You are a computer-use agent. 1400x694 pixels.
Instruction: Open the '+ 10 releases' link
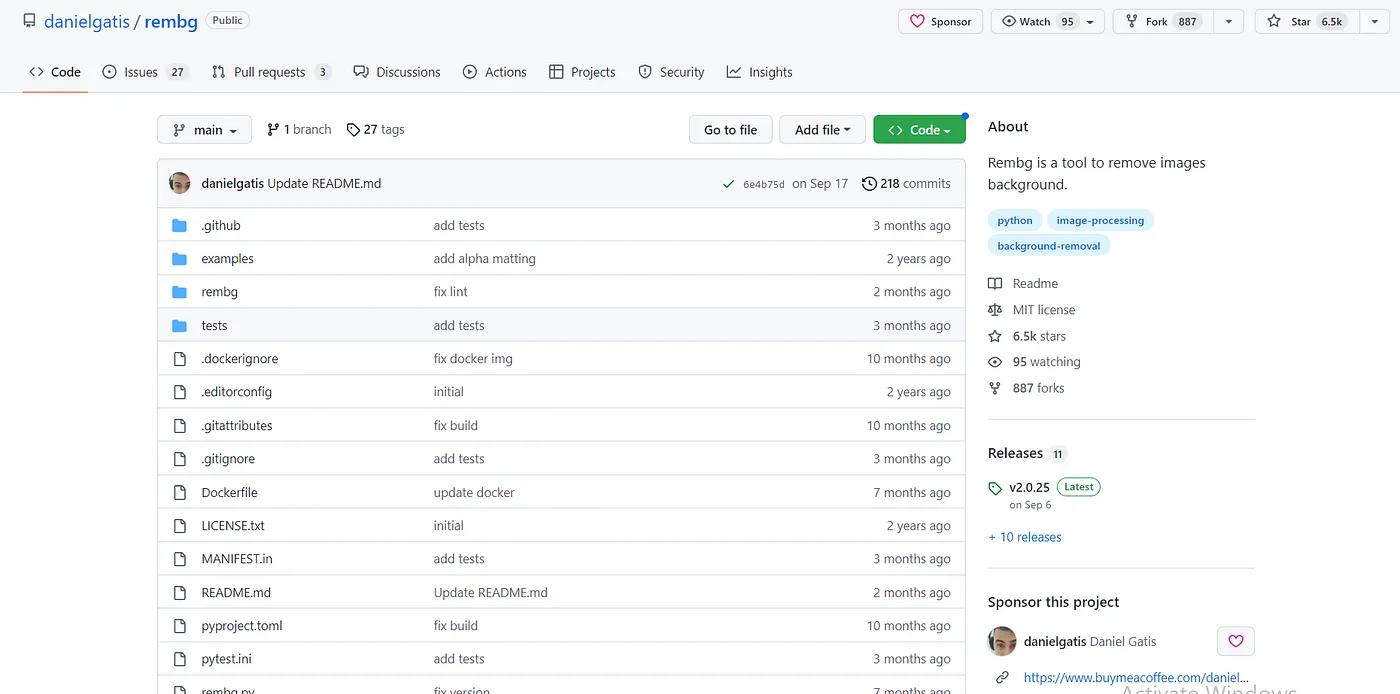[x=1025, y=537]
